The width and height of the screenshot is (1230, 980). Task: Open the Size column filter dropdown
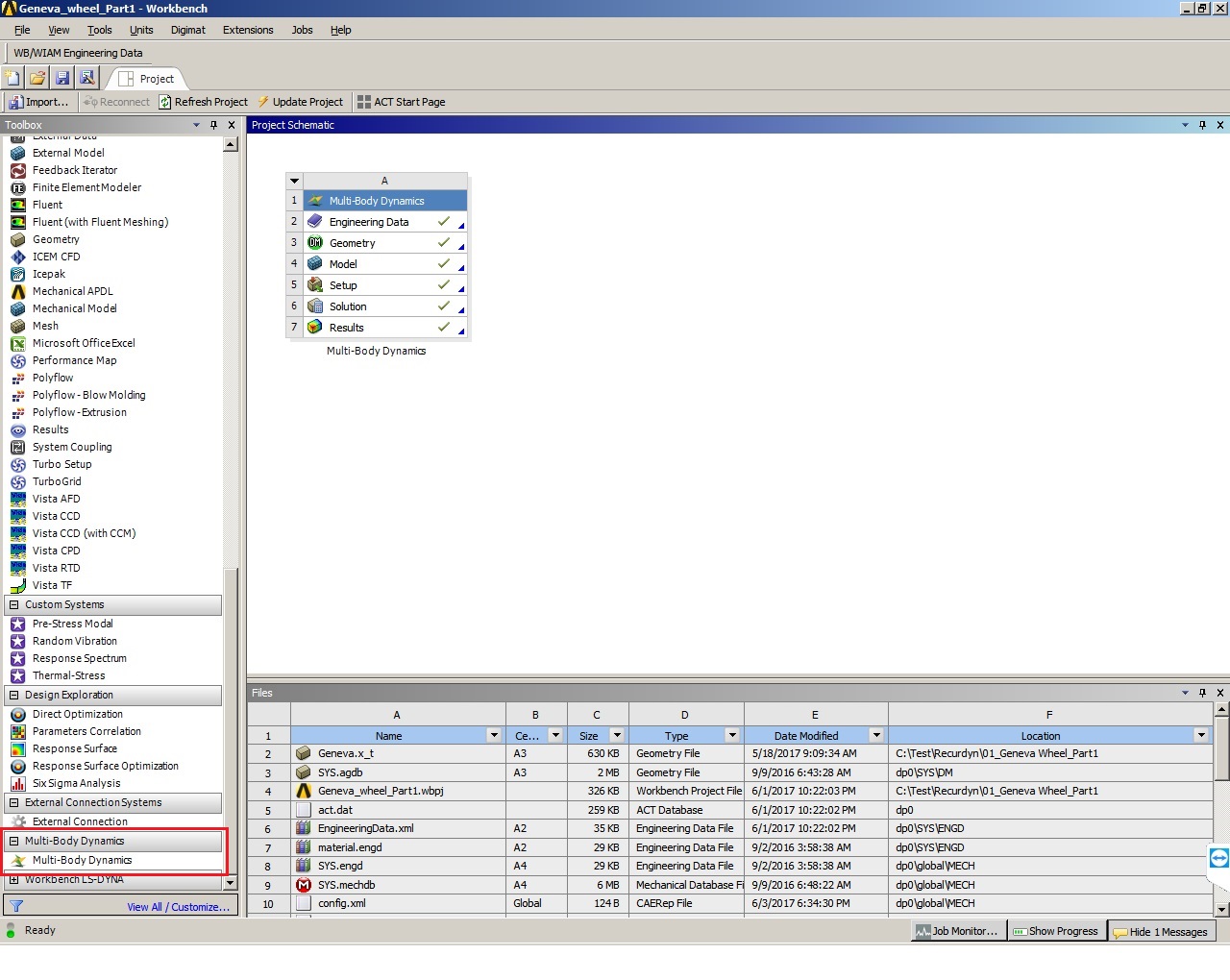pyautogui.click(x=617, y=735)
